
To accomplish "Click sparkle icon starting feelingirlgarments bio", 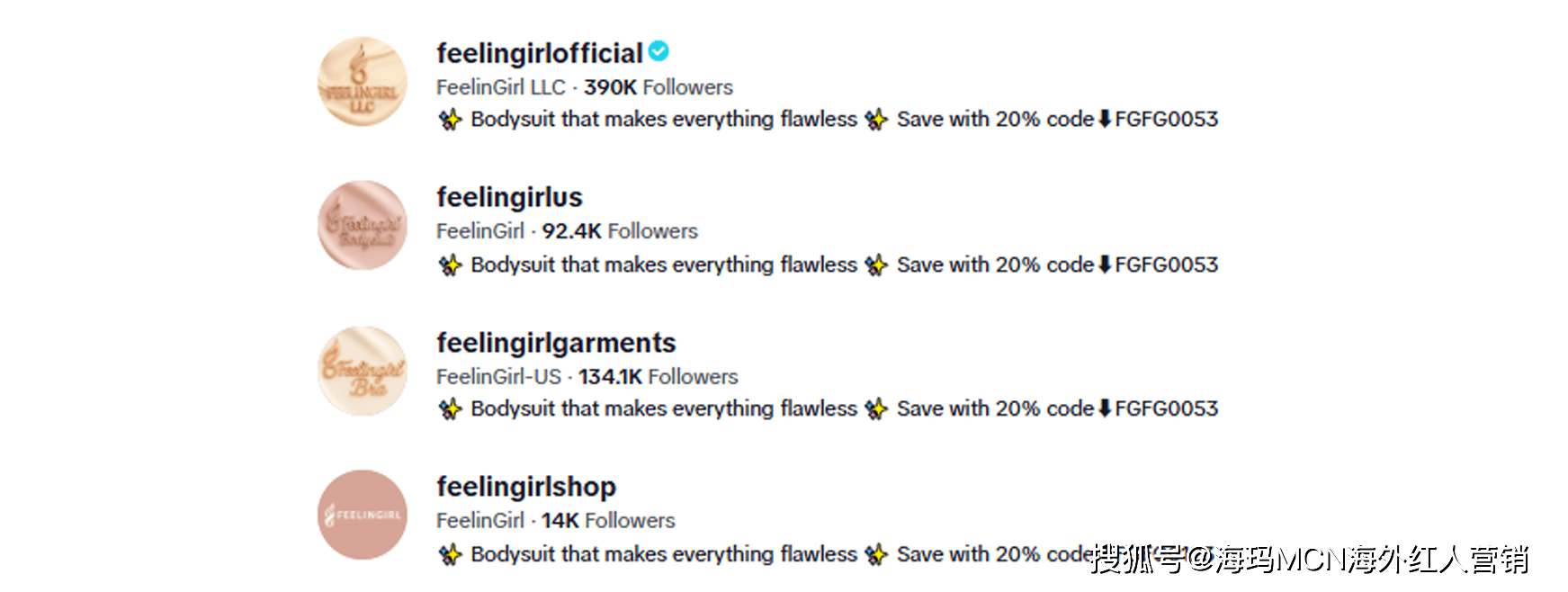I will click(x=450, y=409).
